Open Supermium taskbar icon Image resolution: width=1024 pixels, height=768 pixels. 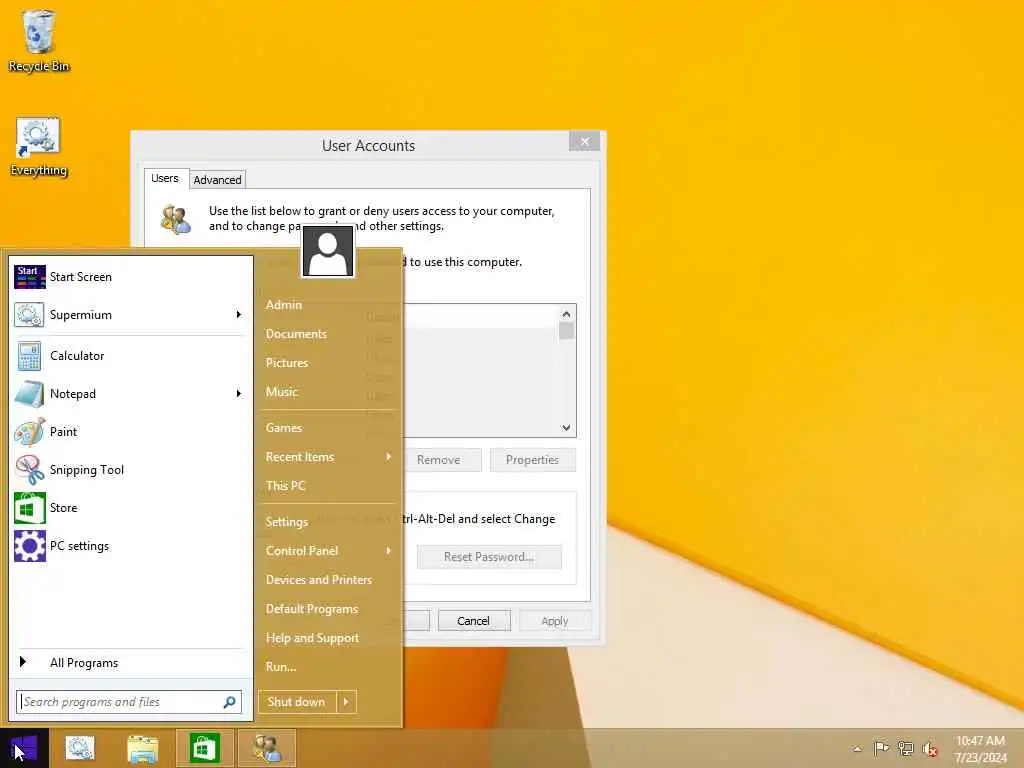[80, 748]
